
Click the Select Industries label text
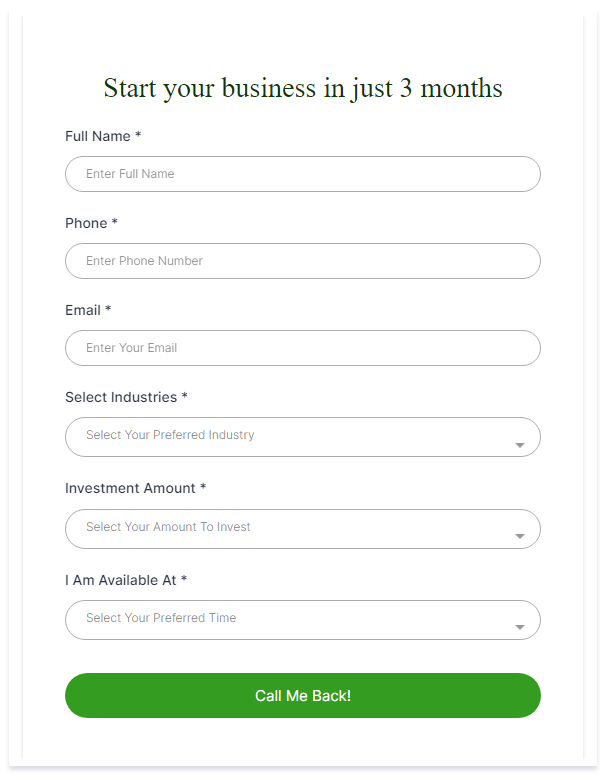121,397
